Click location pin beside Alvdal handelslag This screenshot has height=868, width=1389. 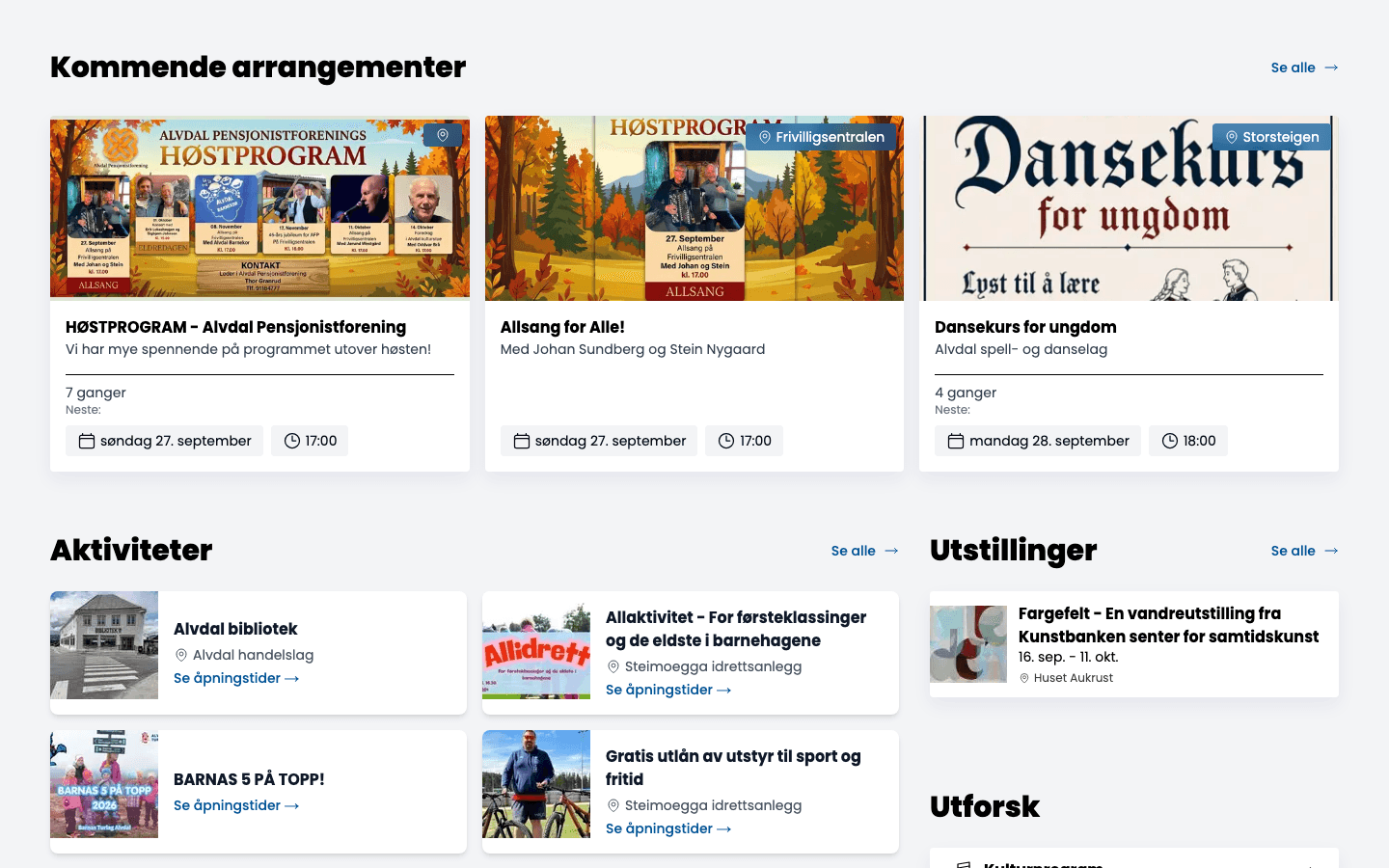180,655
